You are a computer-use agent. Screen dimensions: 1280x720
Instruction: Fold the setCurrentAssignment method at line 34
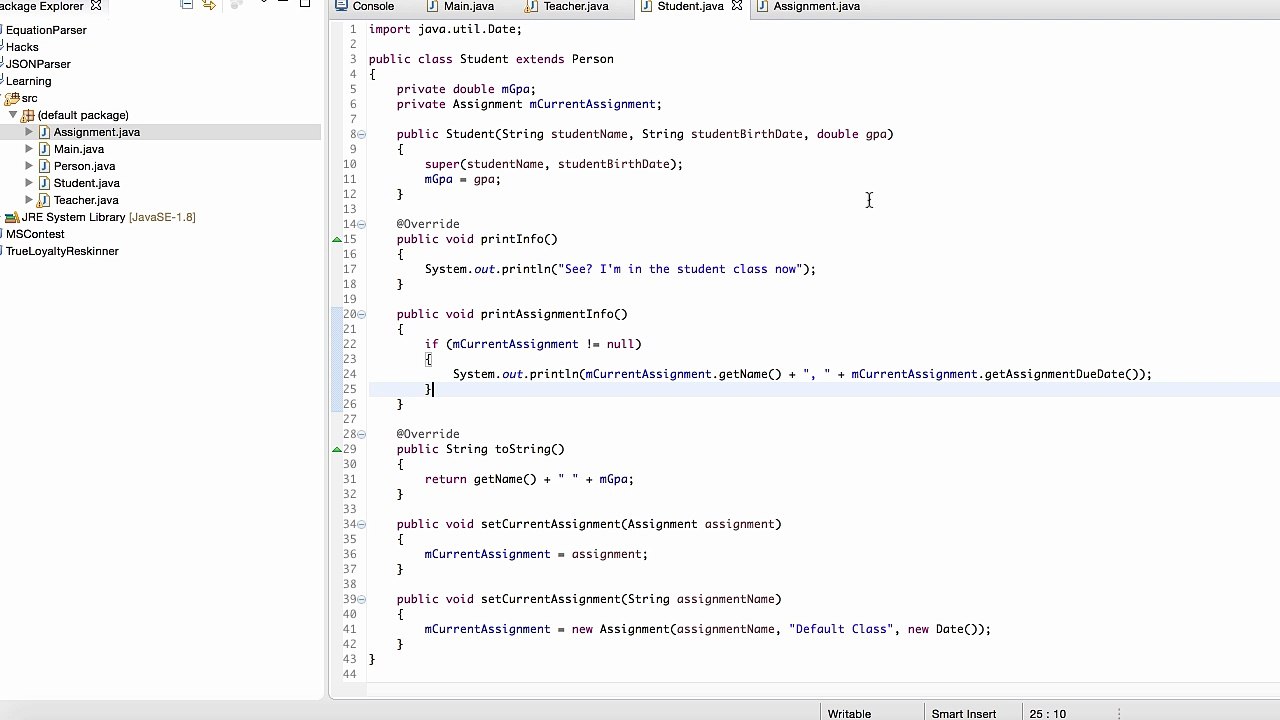coord(362,524)
